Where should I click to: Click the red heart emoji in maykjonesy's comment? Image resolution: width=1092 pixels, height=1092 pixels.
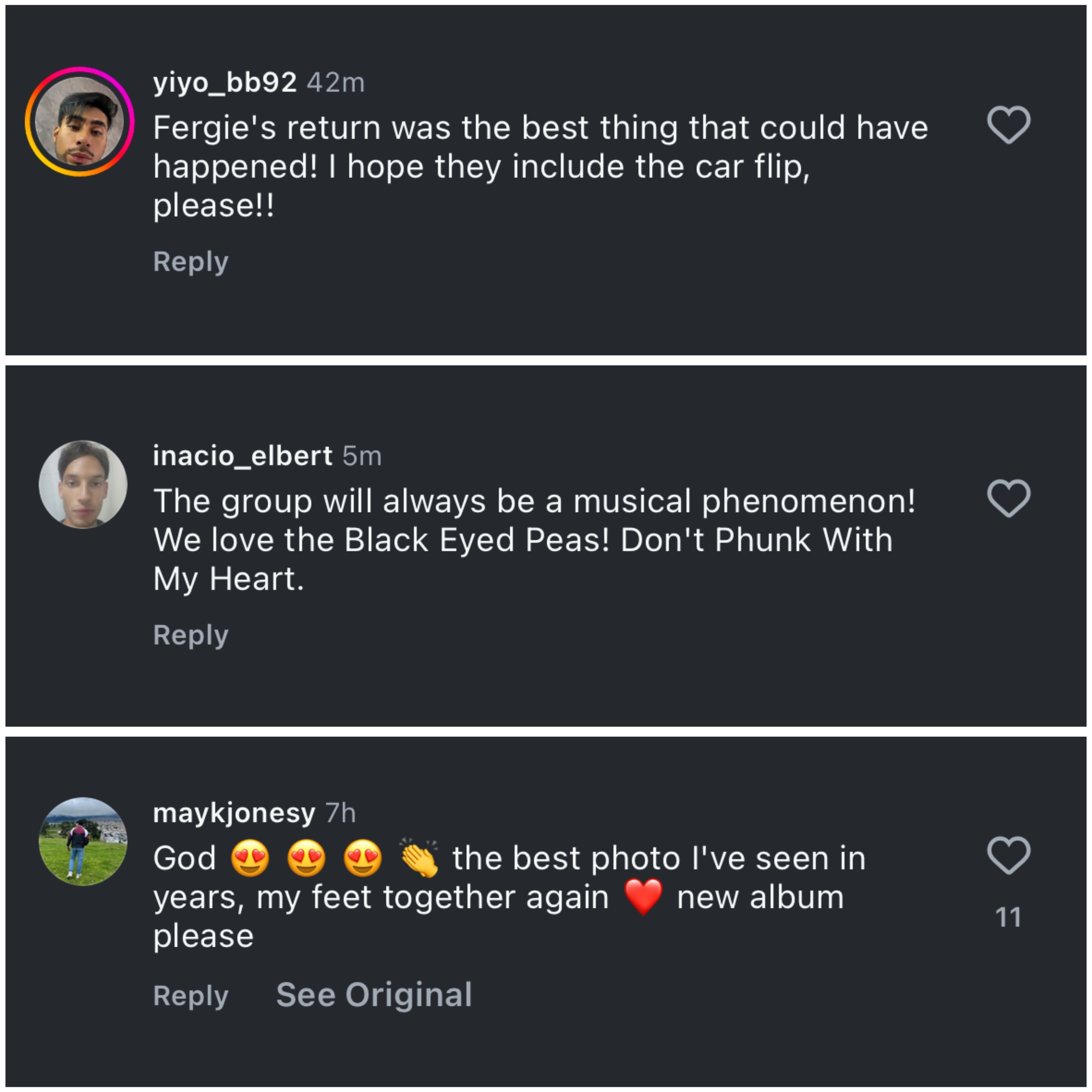tap(643, 897)
